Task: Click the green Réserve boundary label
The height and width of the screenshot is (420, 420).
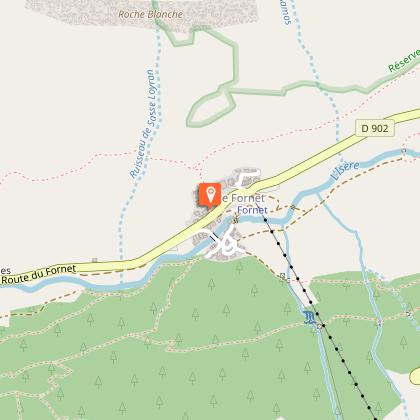Action: coord(403,60)
